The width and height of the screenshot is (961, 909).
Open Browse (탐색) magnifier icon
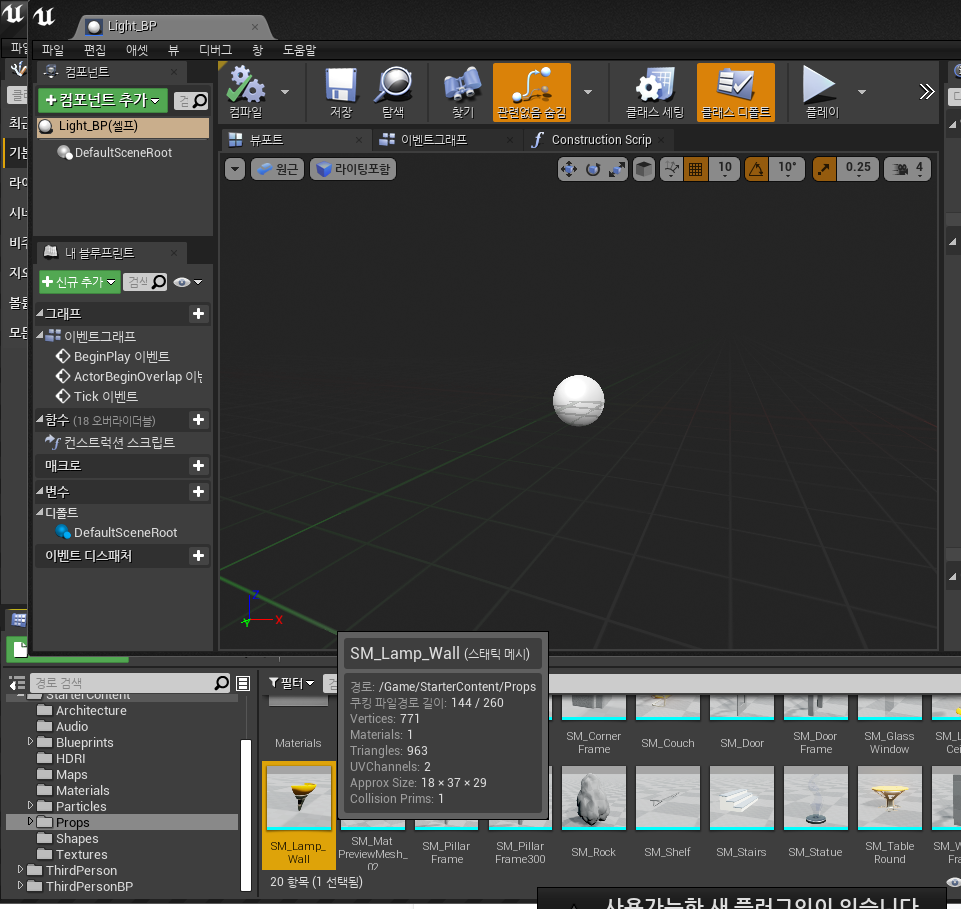click(x=393, y=91)
